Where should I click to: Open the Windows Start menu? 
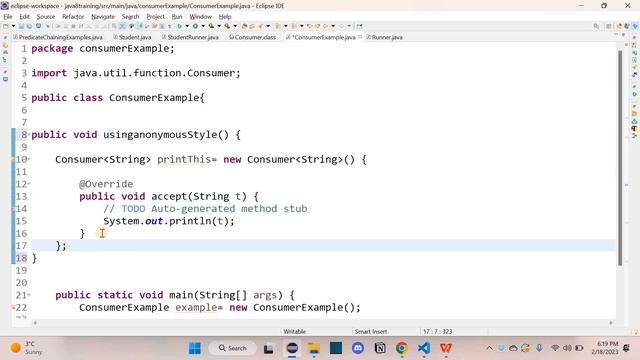[195, 348]
